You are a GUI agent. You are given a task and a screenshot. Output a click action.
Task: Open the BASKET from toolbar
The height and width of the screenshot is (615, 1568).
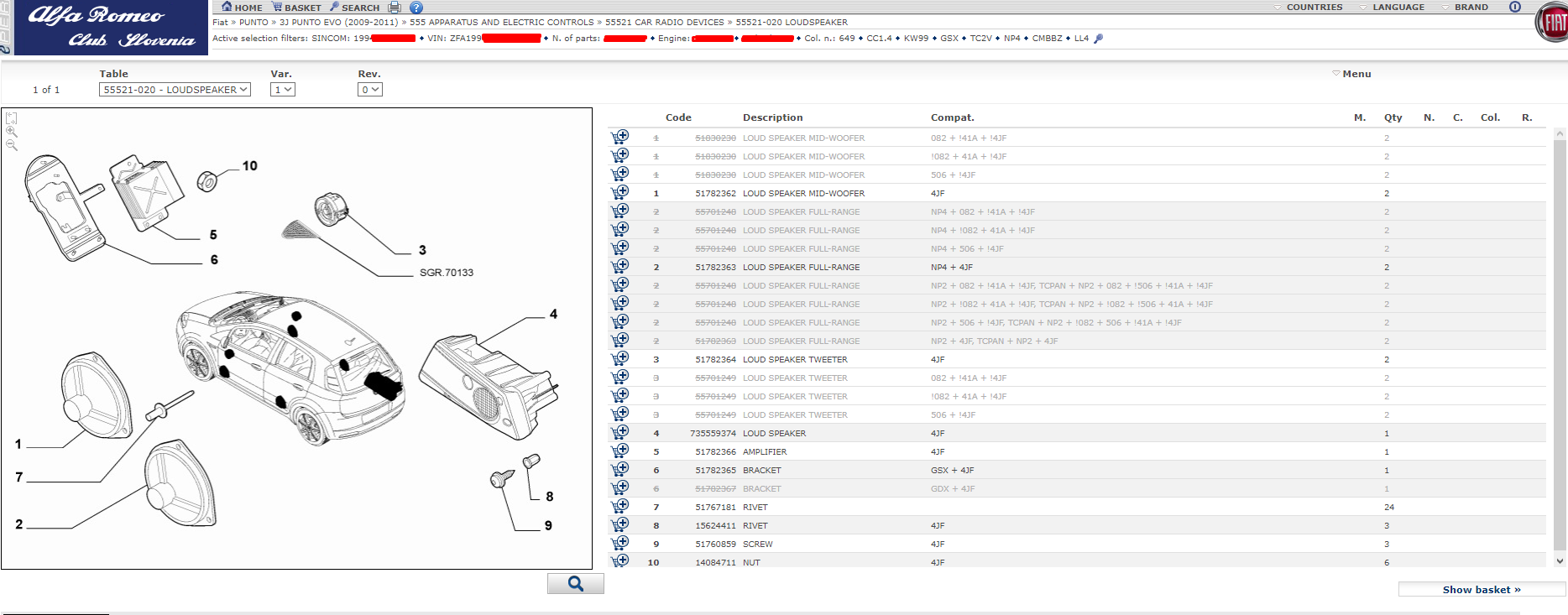[x=296, y=8]
